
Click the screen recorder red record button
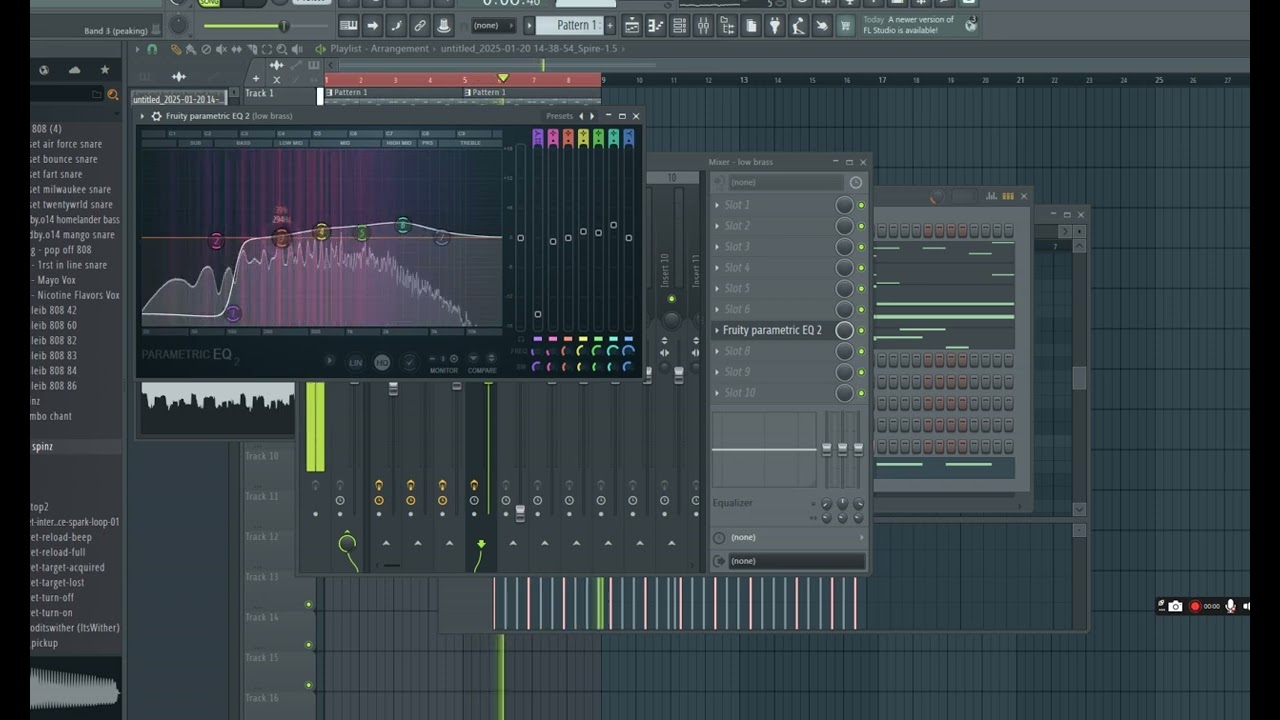[1194, 606]
